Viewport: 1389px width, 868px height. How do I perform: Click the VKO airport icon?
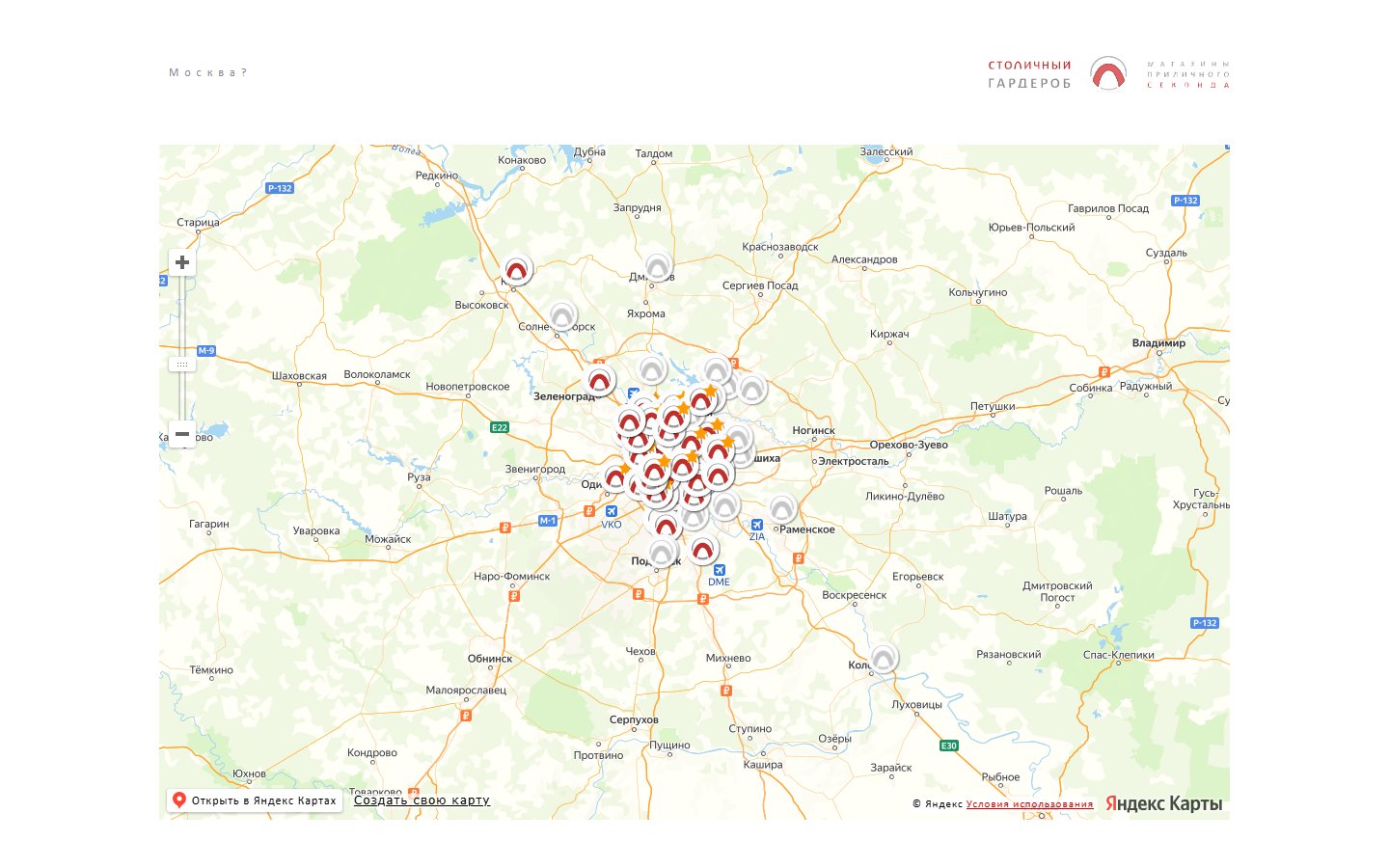612,511
